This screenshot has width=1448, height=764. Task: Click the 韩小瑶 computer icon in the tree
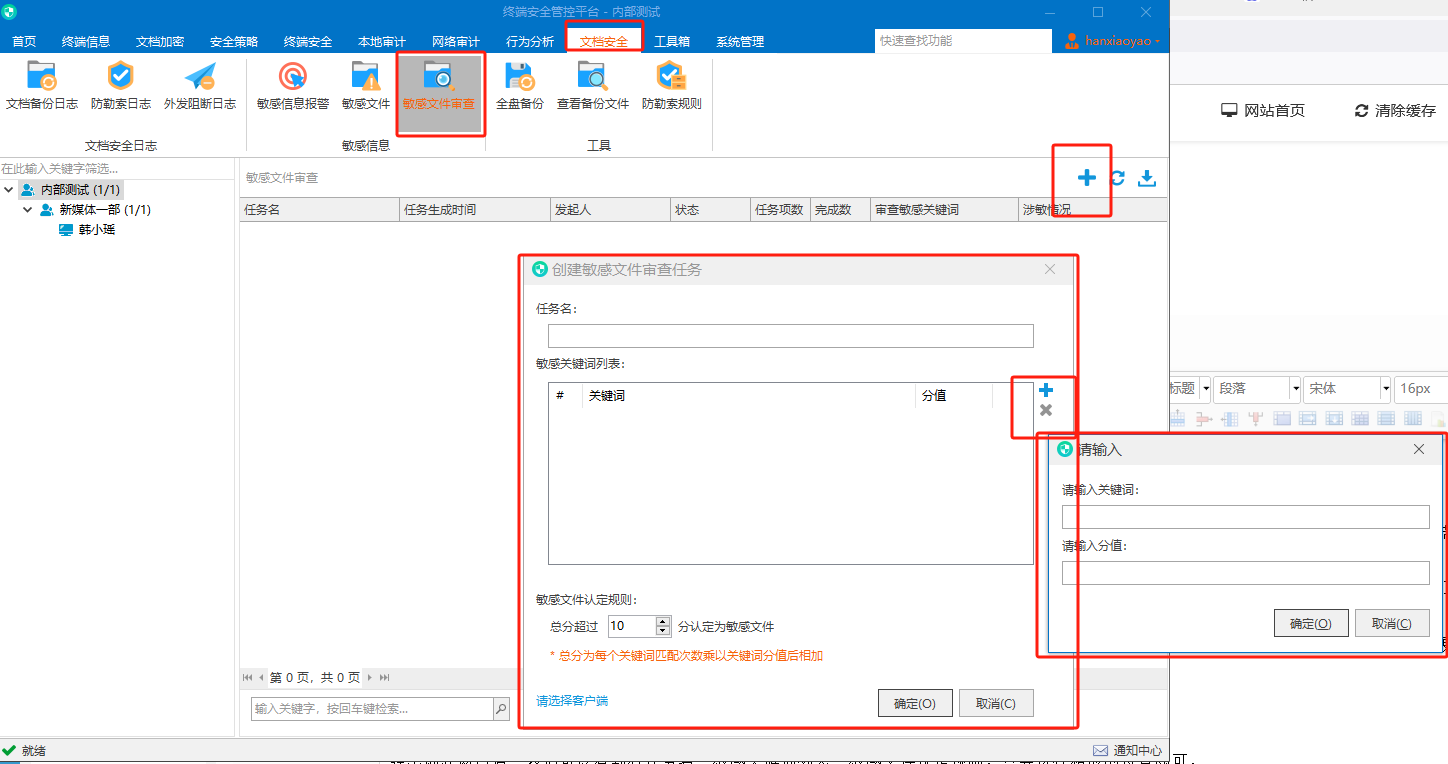66,230
